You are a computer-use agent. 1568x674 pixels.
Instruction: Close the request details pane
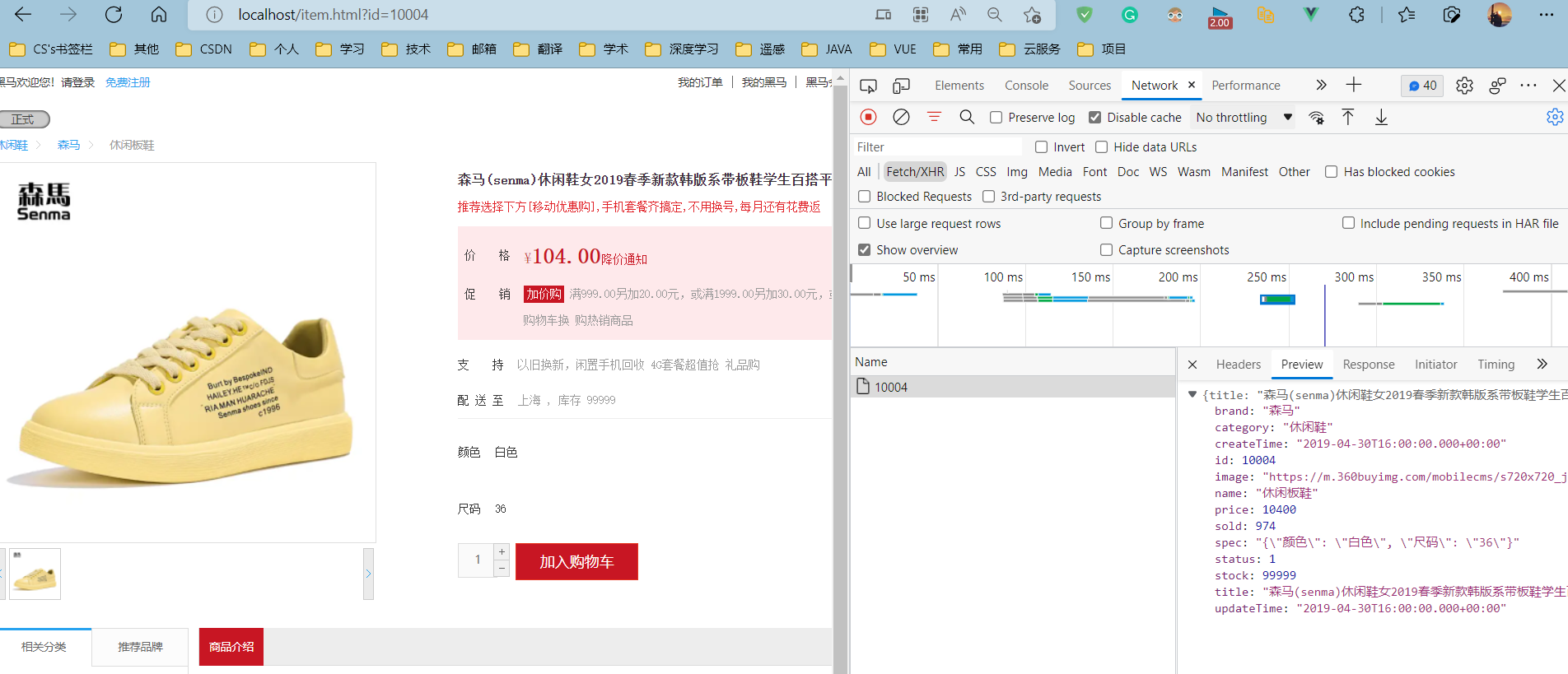click(1192, 364)
